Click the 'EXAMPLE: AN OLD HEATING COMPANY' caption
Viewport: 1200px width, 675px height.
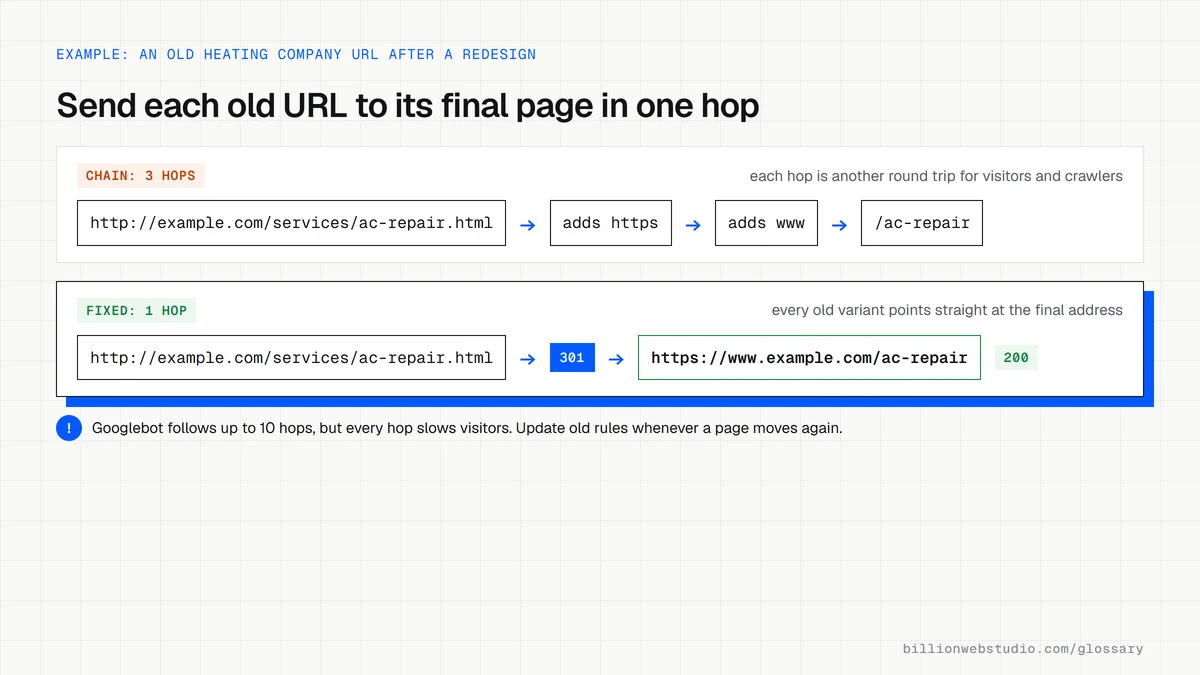(296, 54)
